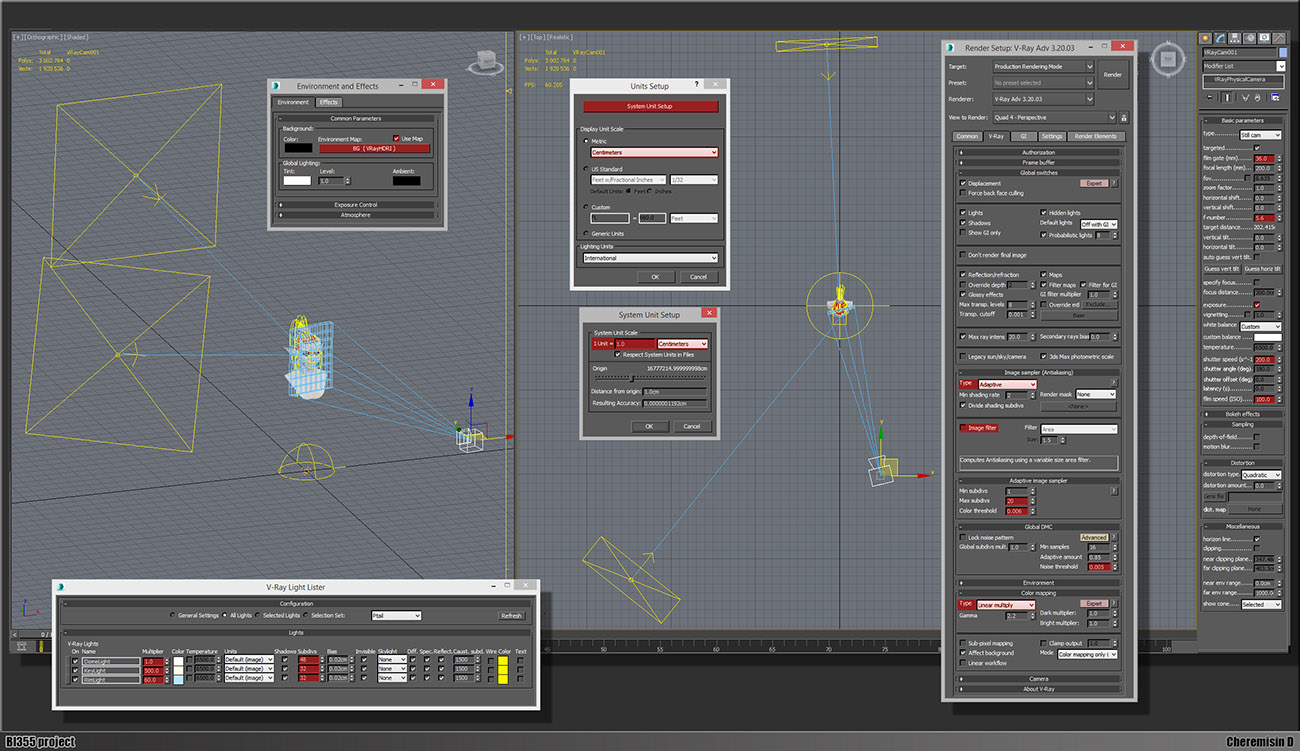The height and width of the screenshot is (751, 1300).
Task: Select the US Standard radio button
Action: tap(586, 169)
